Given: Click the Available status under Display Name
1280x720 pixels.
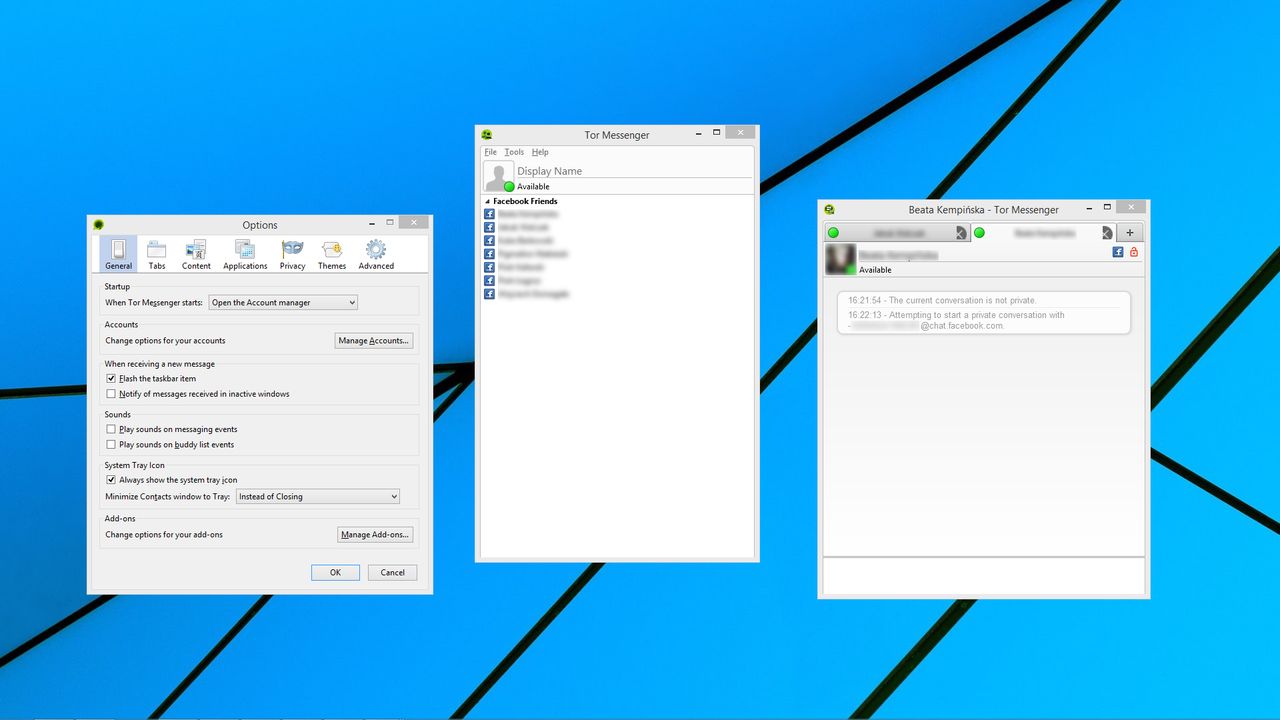Looking at the screenshot, I should click(x=533, y=187).
